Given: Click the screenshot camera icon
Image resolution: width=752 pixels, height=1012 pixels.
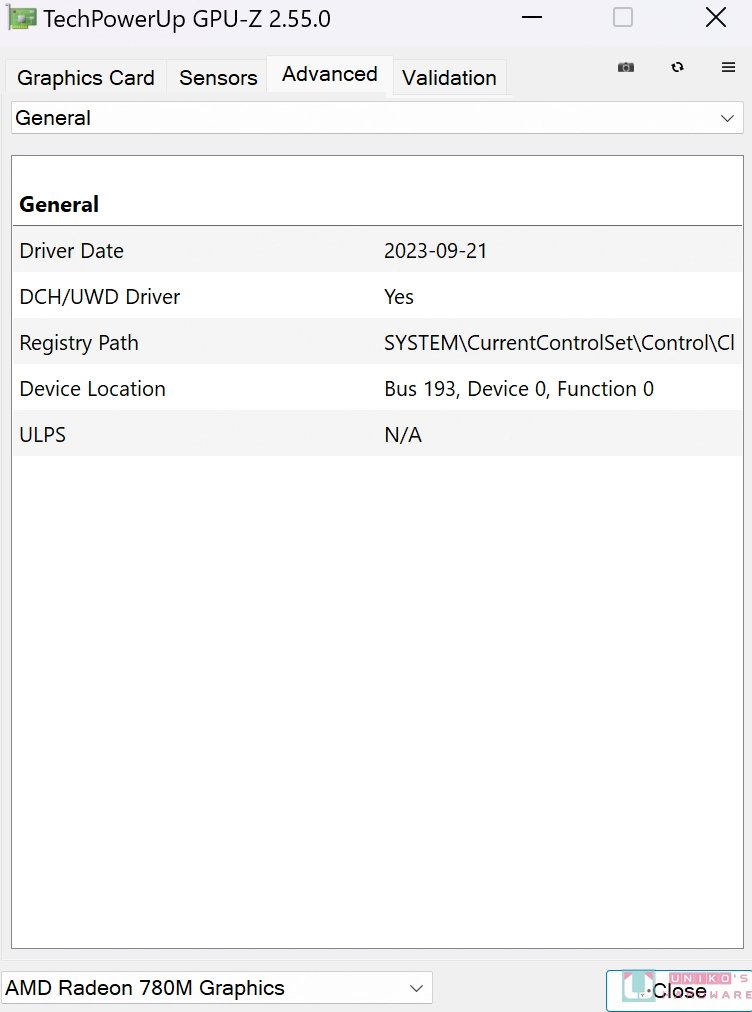Looking at the screenshot, I should tap(625, 67).
